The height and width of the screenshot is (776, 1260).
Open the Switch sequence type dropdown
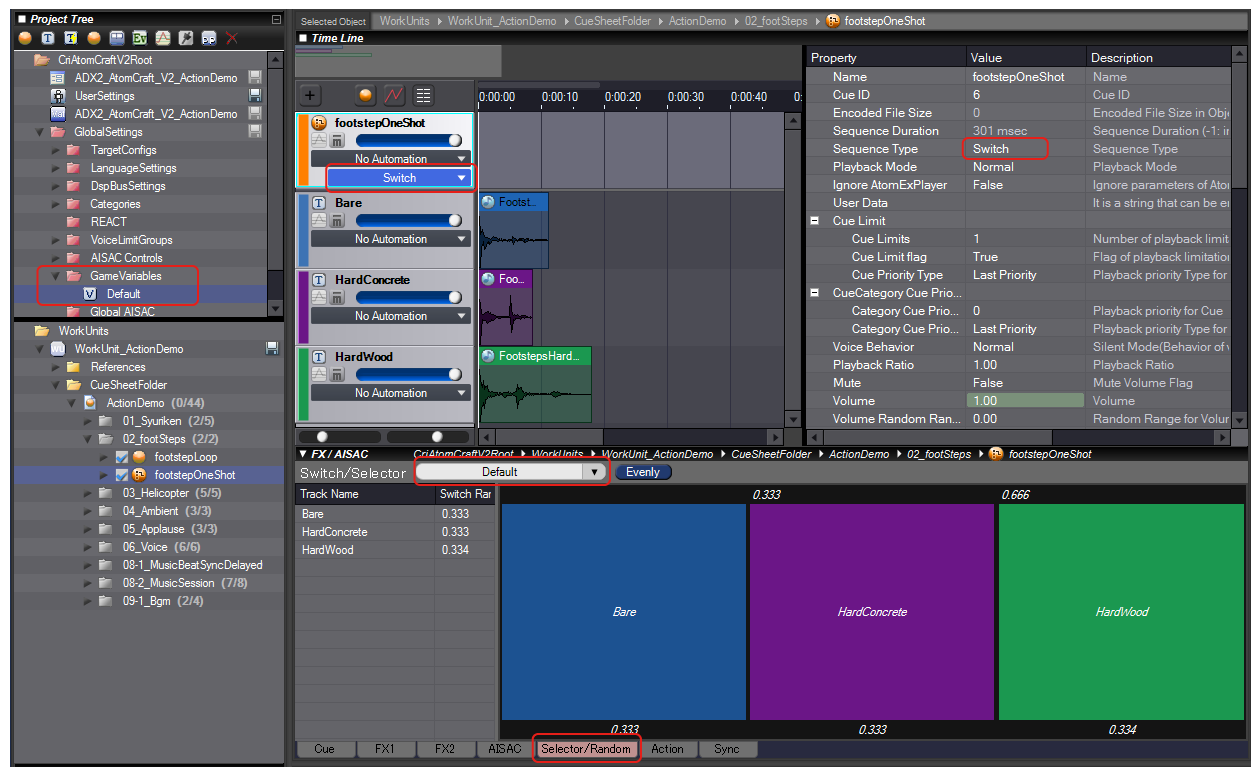point(399,177)
